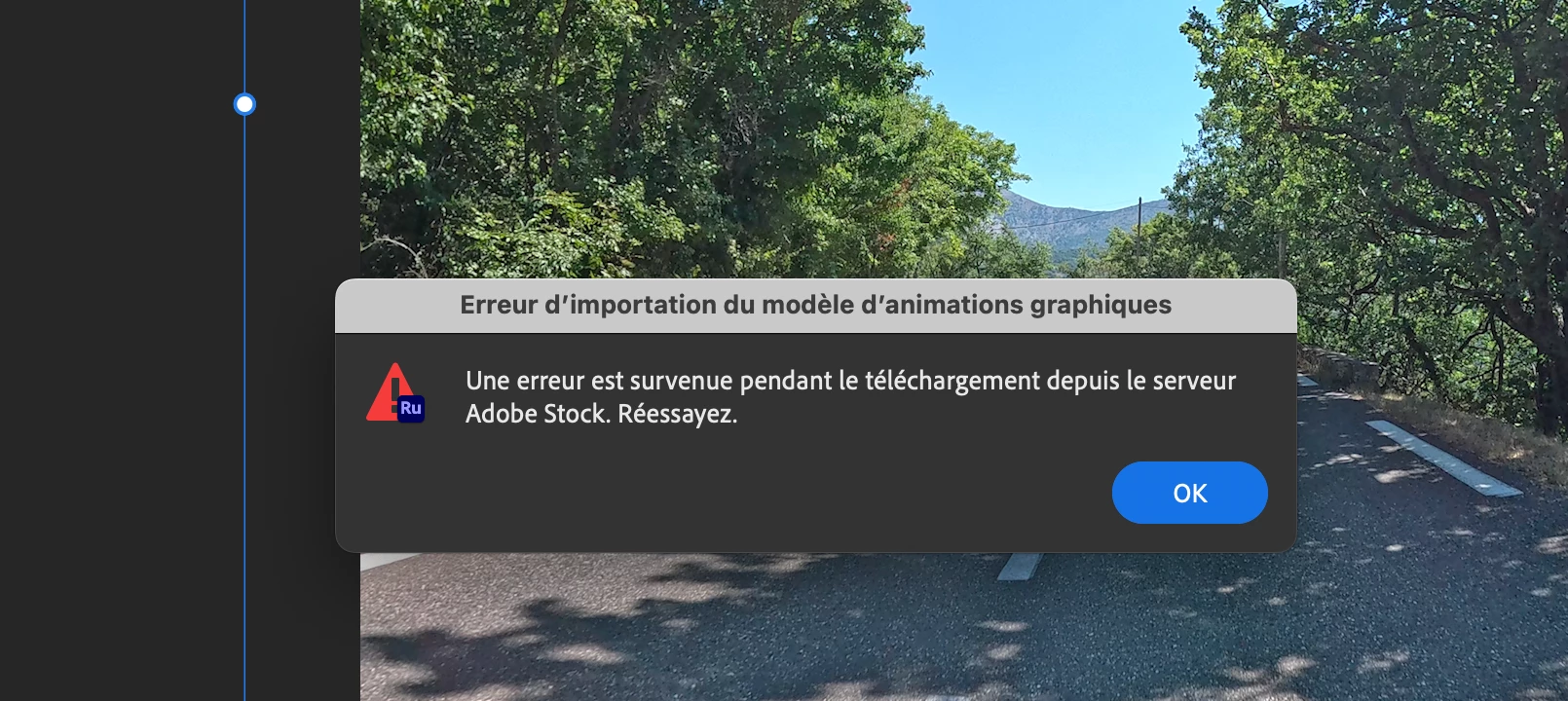Click the message line "Une erreur est survenue"
The width and height of the screenshot is (1568, 701).
pos(850,381)
